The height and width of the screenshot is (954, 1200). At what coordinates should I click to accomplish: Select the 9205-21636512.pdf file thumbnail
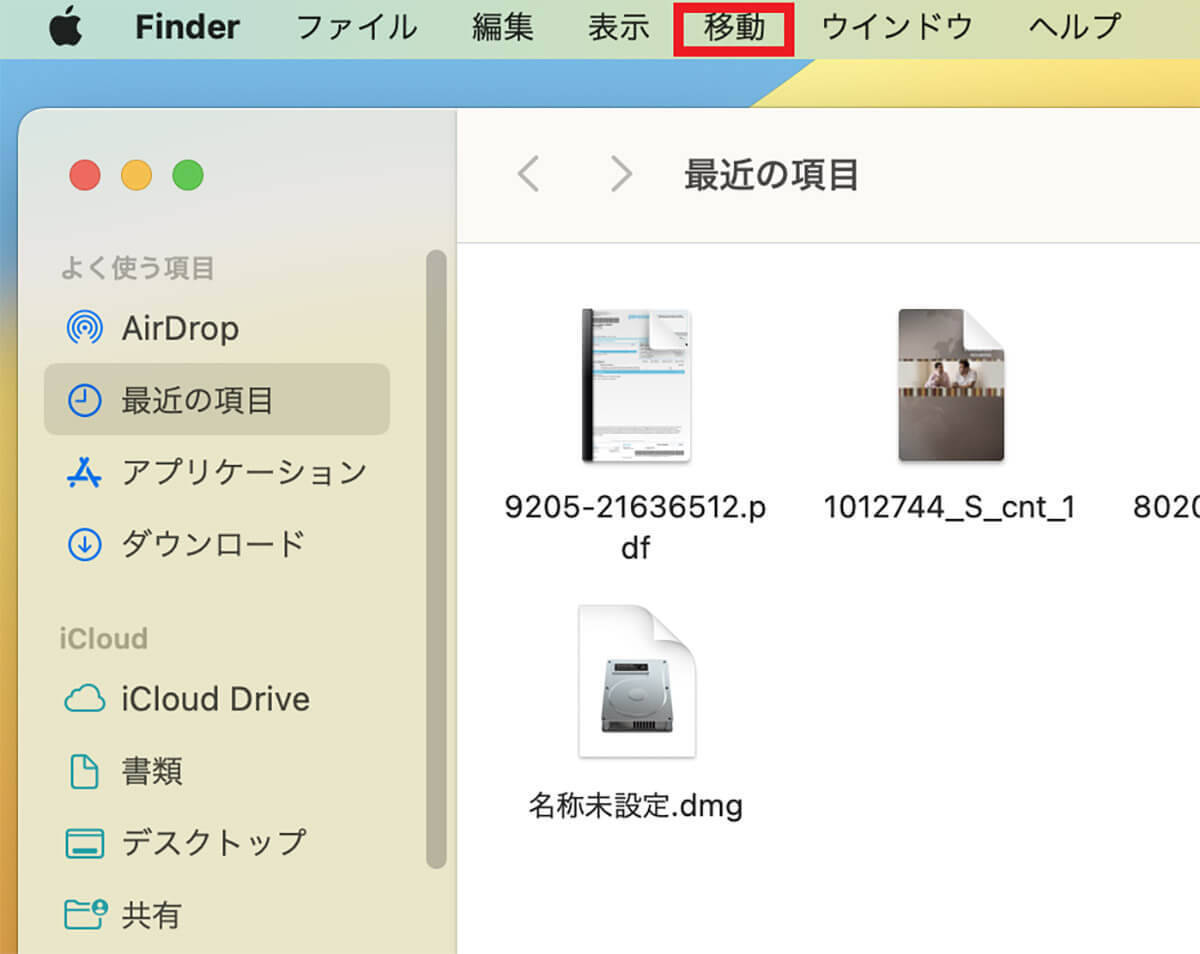pyautogui.click(x=636, y=386)
